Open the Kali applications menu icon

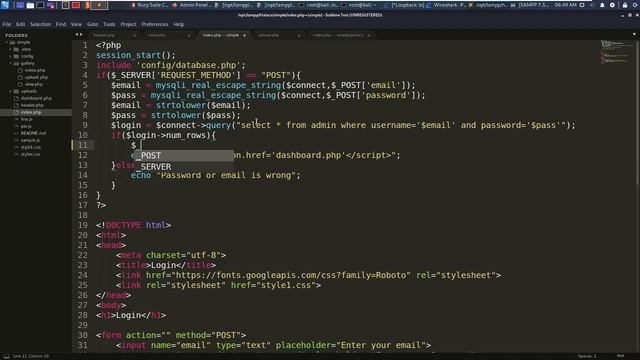tap(5, 5)
